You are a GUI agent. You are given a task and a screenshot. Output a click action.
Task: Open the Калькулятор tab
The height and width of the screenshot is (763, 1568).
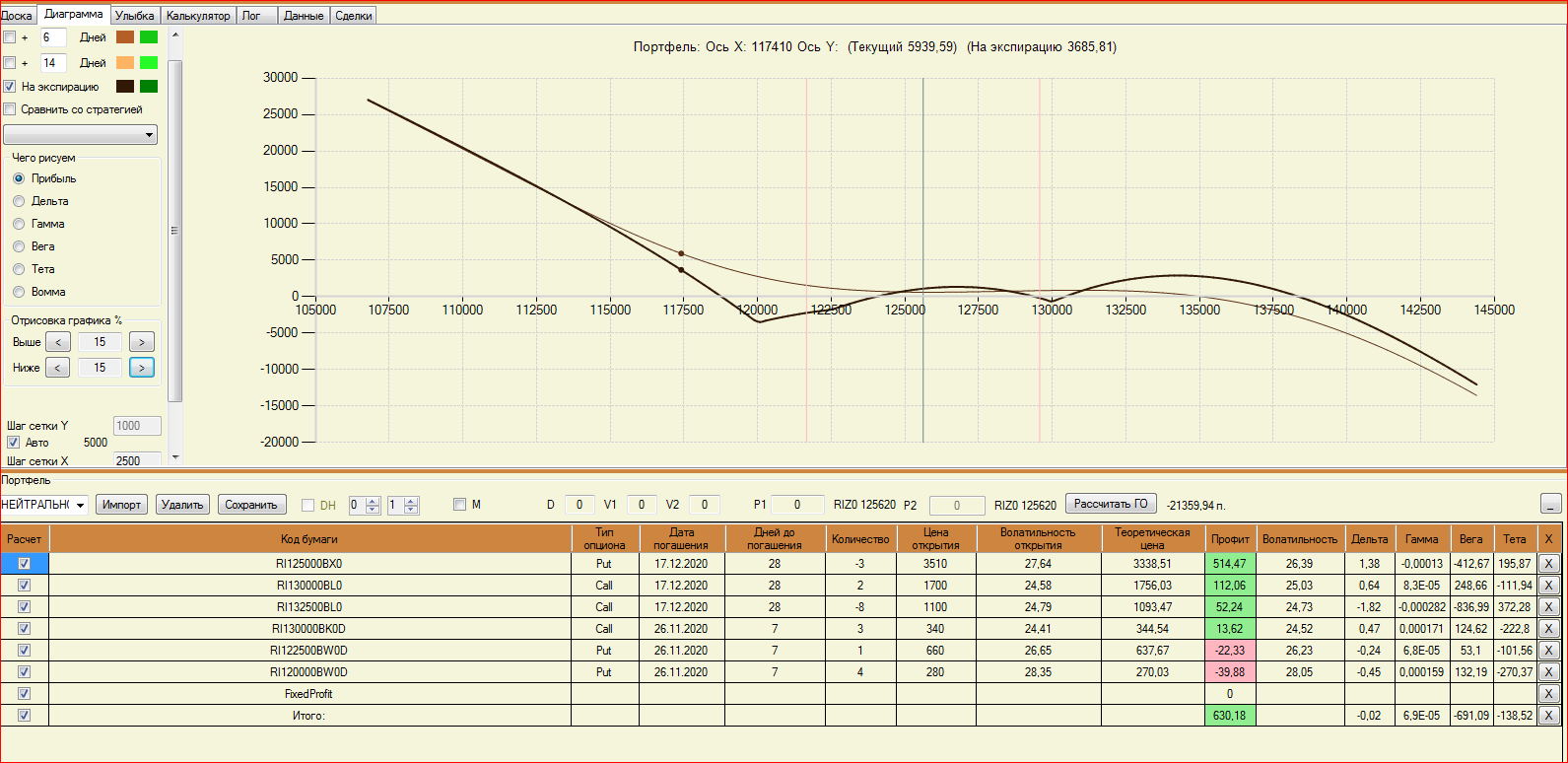click(198, 16)
